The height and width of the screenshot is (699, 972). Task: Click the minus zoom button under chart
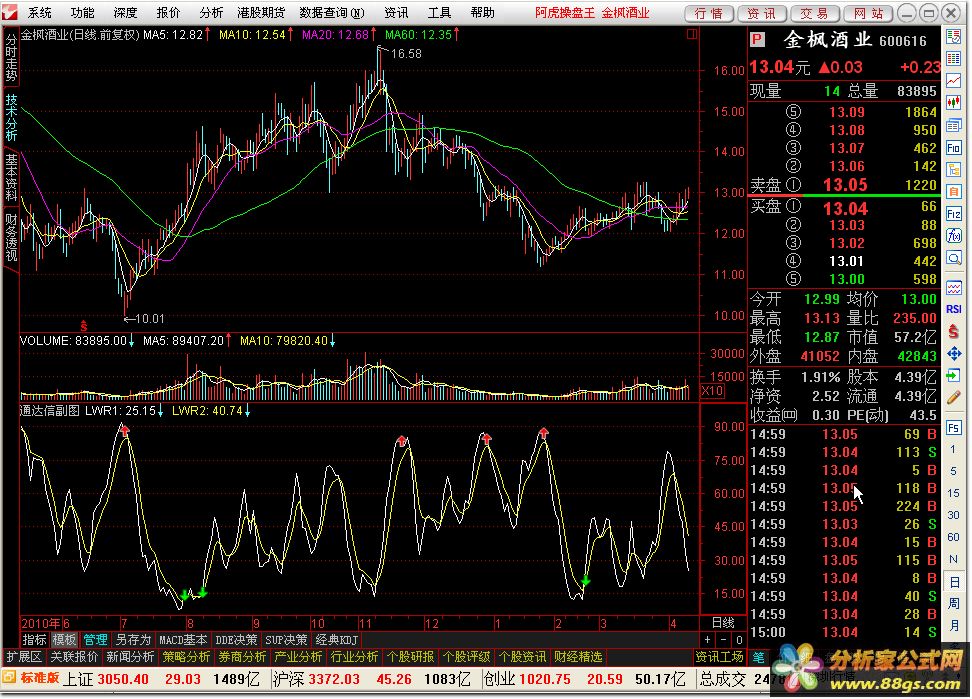pos(723,640)
